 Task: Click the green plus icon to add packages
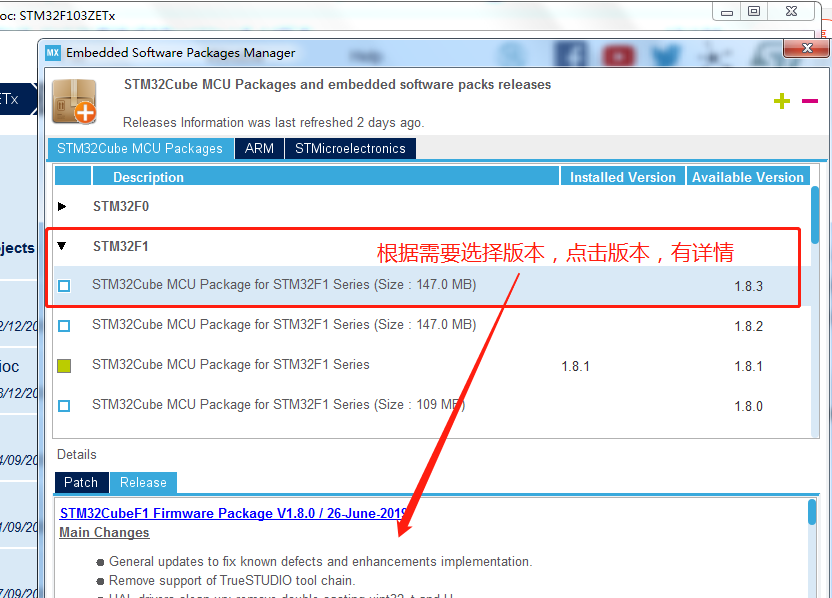click(x=781, y=100)
